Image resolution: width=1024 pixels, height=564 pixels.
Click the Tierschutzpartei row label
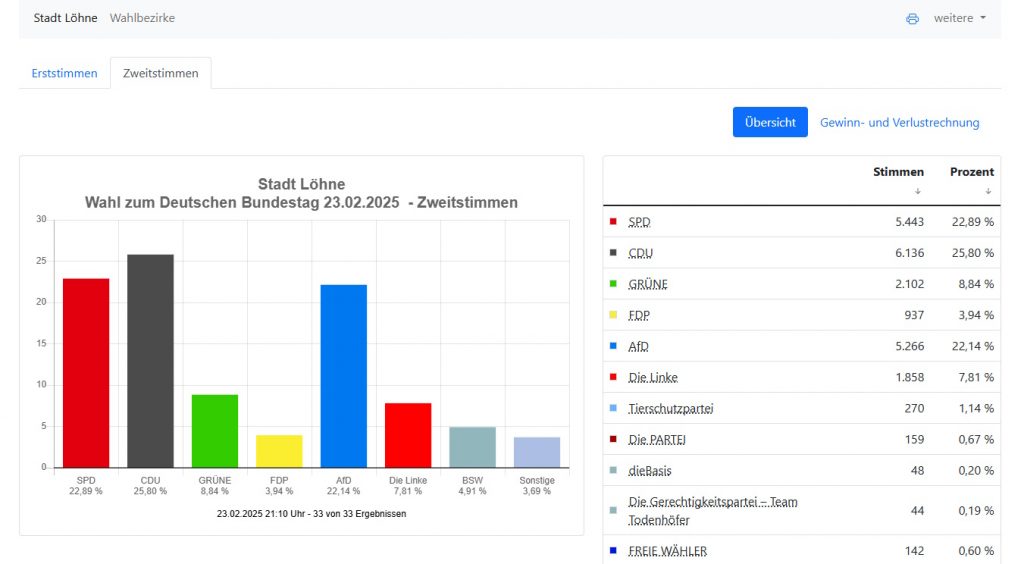(x=670, y=408)
